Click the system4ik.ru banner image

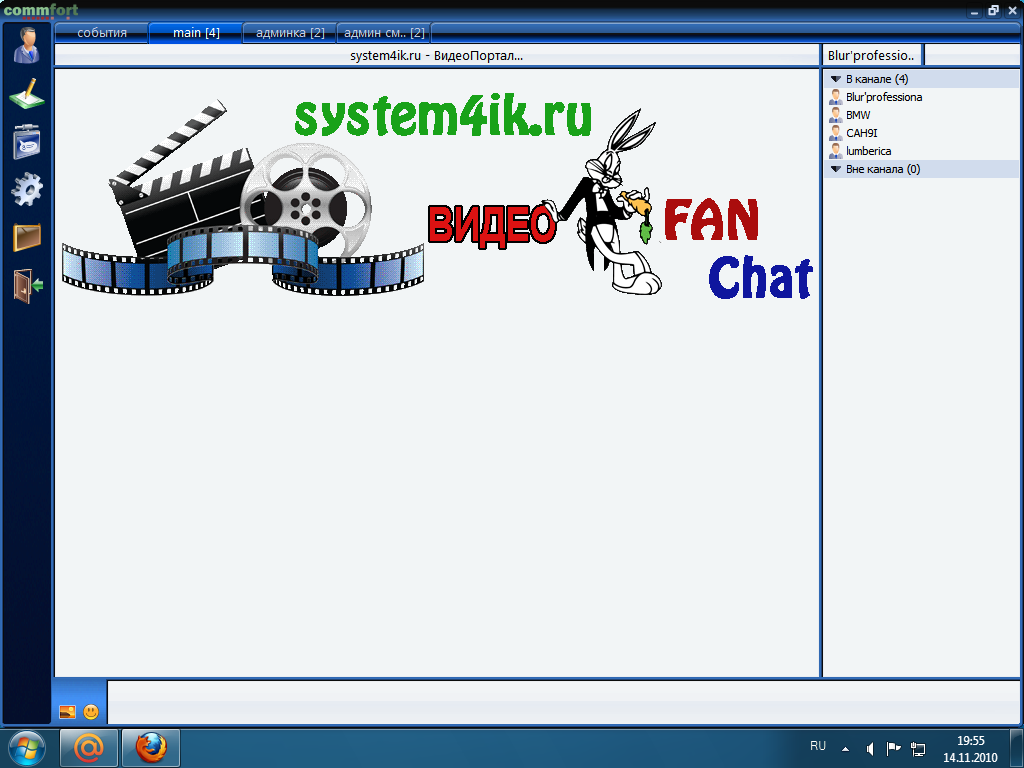click(x=437, y=198)
